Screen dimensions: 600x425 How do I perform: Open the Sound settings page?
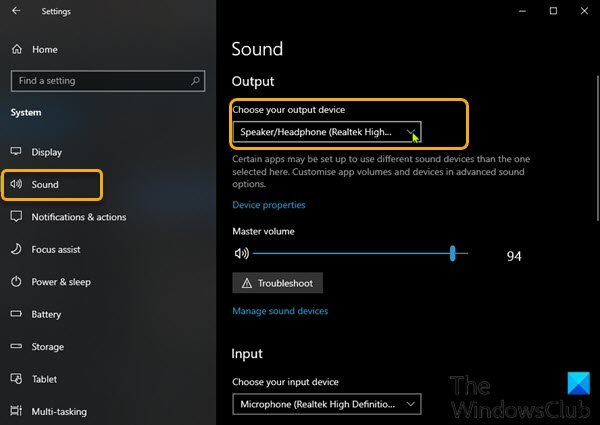point(45,185)
